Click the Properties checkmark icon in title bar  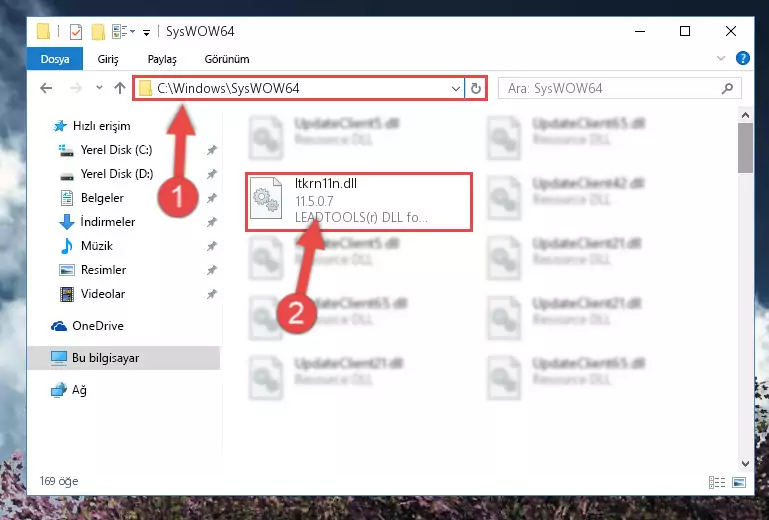(76, 32)
